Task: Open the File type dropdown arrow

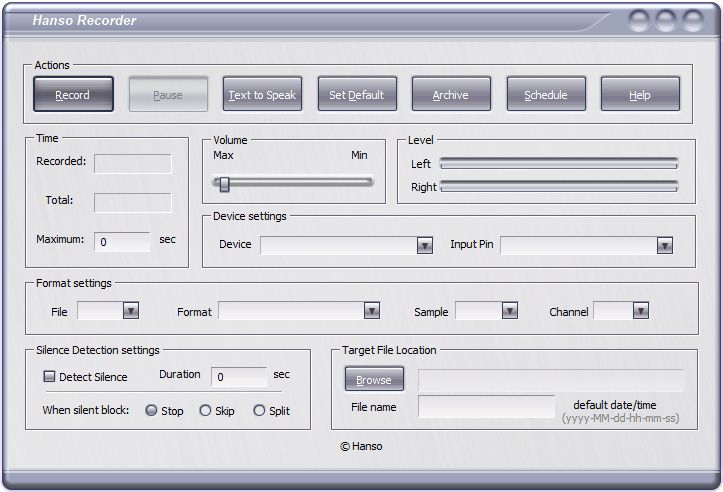Action: (131, 310)
